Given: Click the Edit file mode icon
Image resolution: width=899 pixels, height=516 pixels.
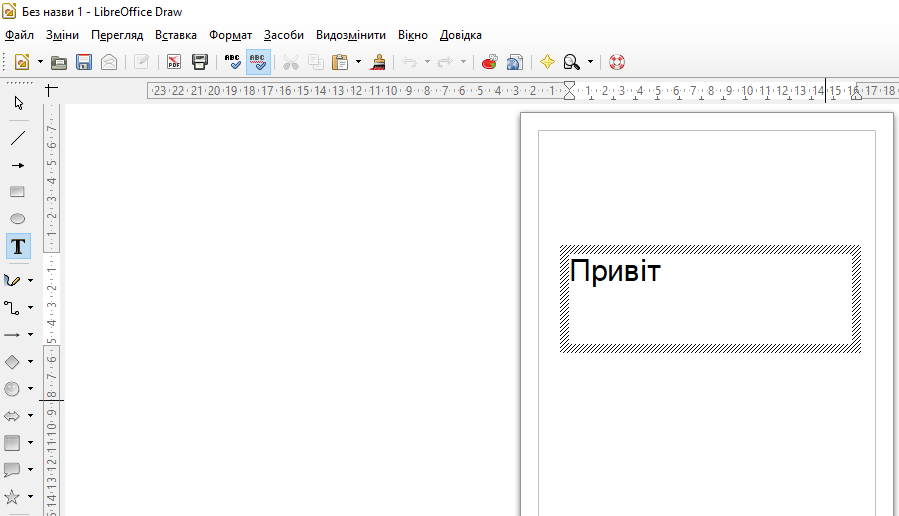Looking at the screenshot, I should coord(141,62).
